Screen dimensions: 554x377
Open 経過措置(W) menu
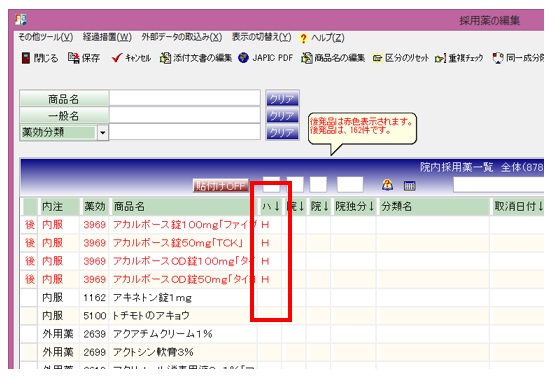tap(107, 37)
